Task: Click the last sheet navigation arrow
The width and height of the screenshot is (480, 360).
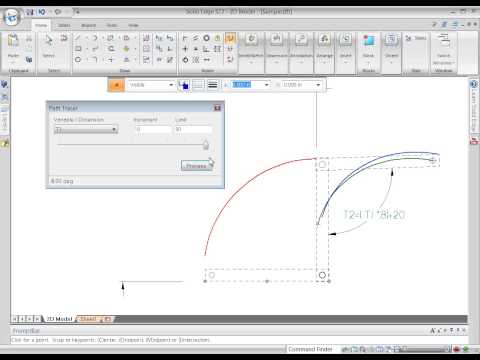Action: (37, 319)
